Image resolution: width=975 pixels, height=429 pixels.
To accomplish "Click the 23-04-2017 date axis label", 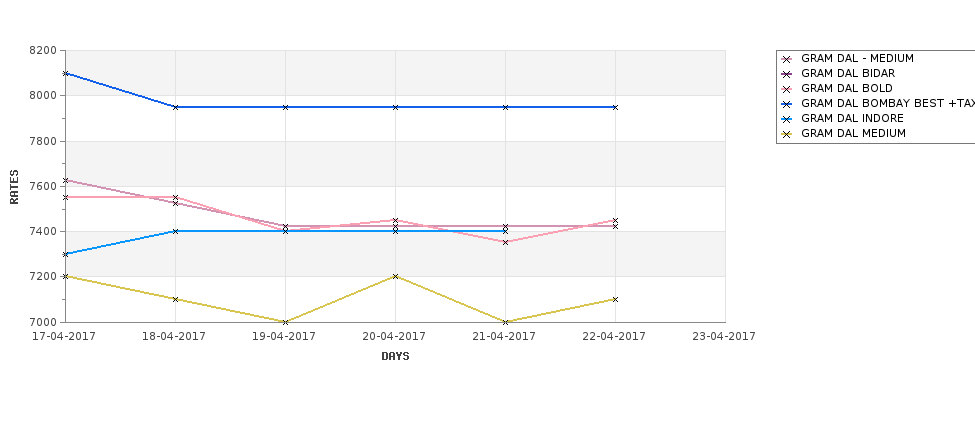I will (x=724, y=336).
